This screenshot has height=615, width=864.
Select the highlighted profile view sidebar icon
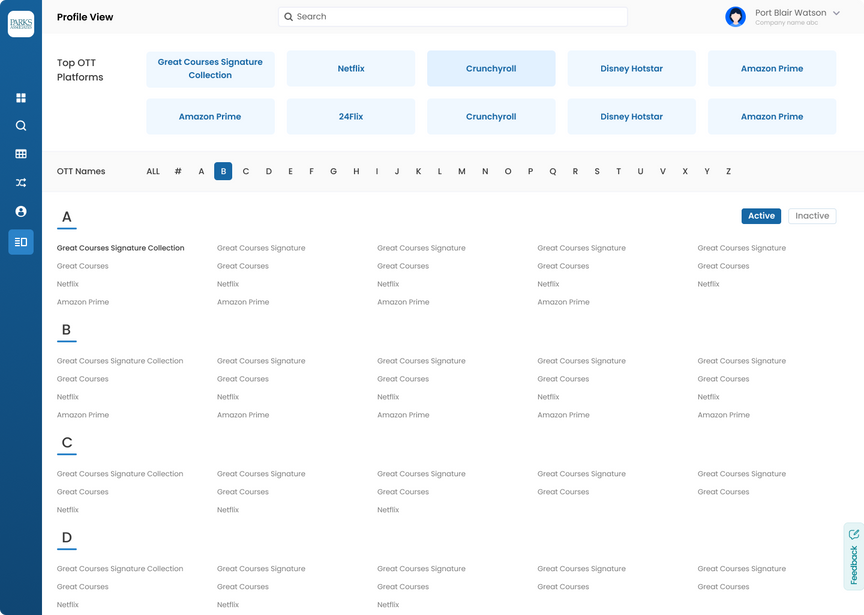(21, 242)
